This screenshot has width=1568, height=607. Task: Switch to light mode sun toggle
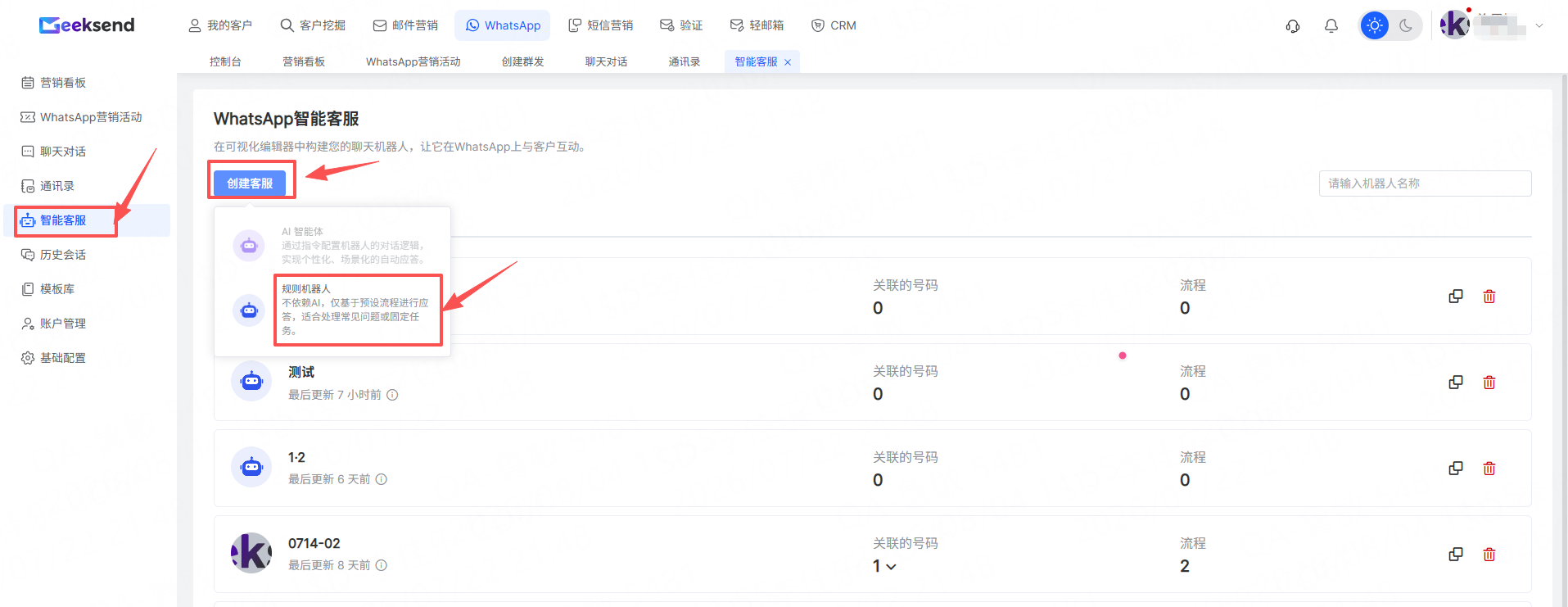(1375, 25)
